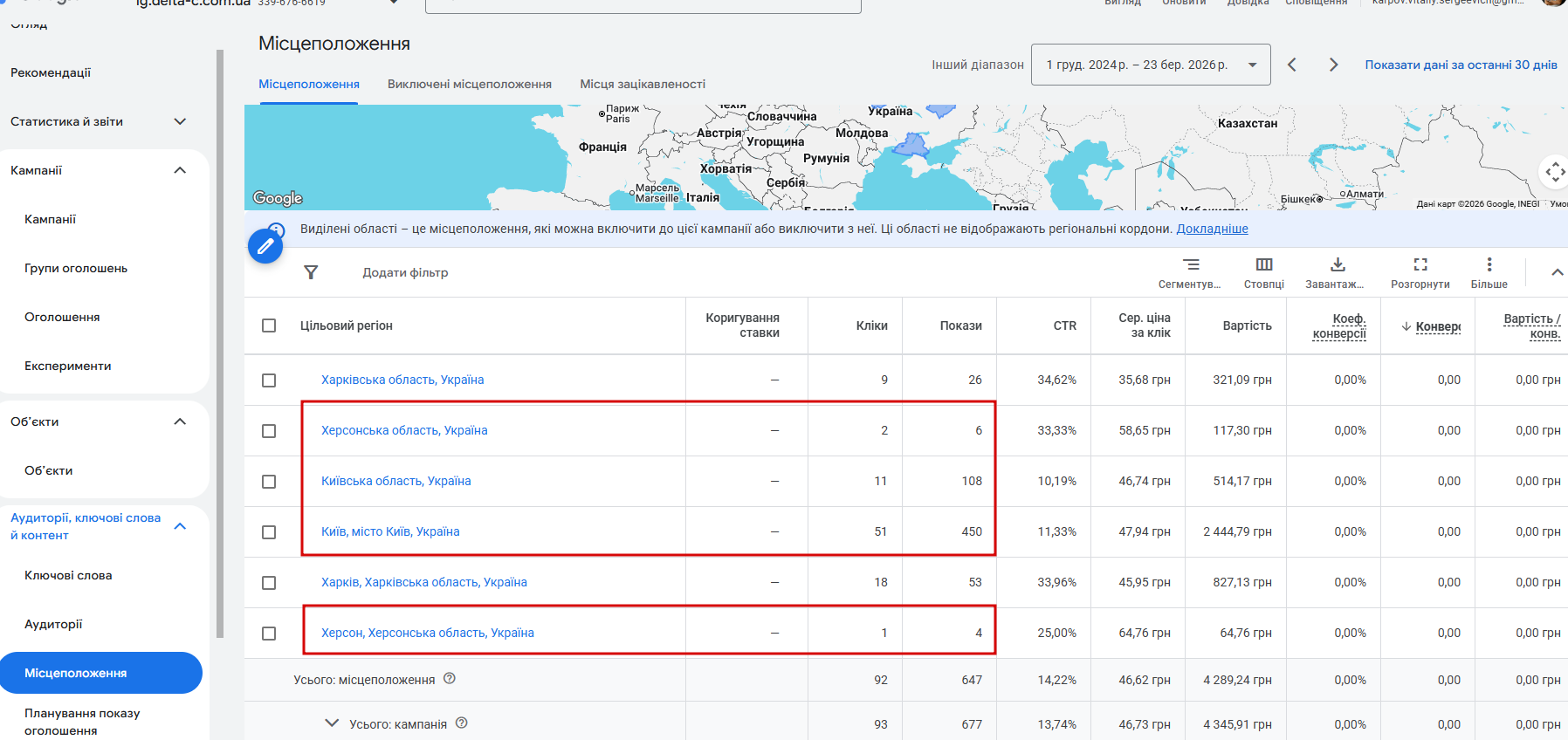Open the More options three-dot menu

coord(1489,265)
